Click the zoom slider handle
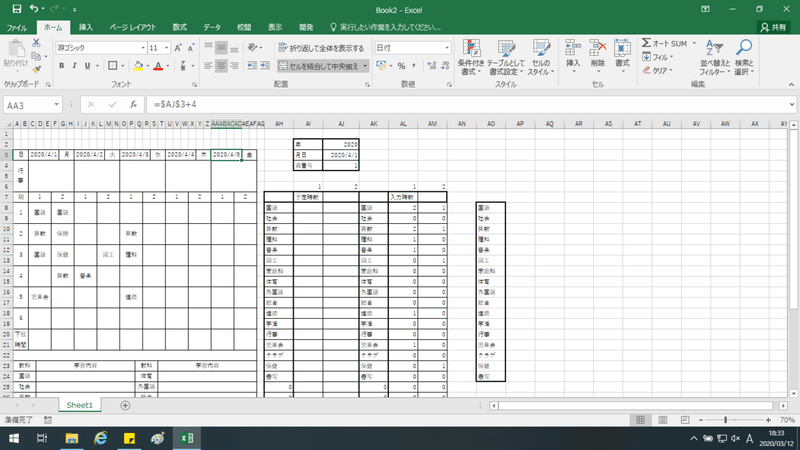Viewport: 800px width, 450px height. 726,420
